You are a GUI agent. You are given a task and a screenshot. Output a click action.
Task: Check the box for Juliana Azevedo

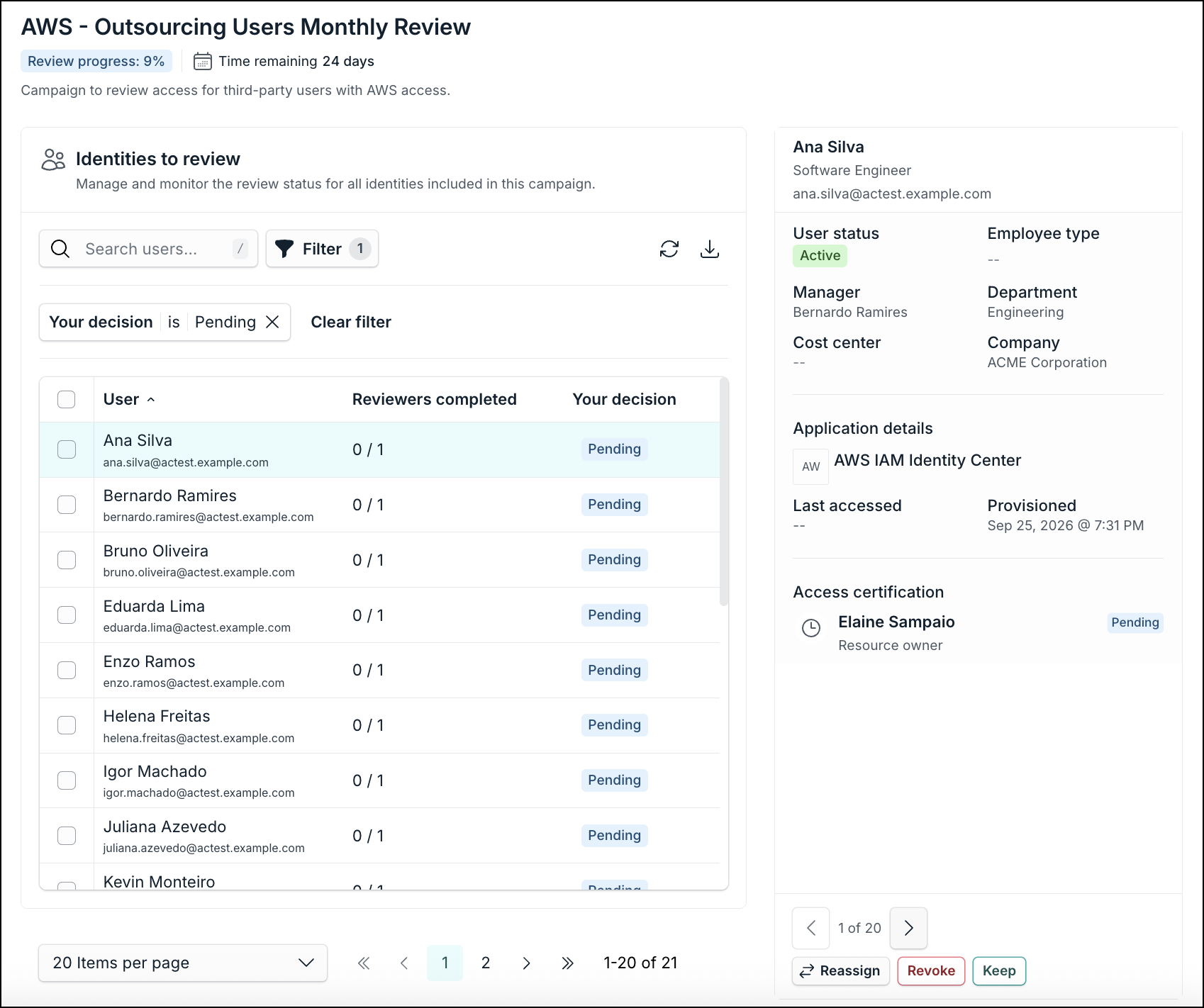tap(67, 836)
